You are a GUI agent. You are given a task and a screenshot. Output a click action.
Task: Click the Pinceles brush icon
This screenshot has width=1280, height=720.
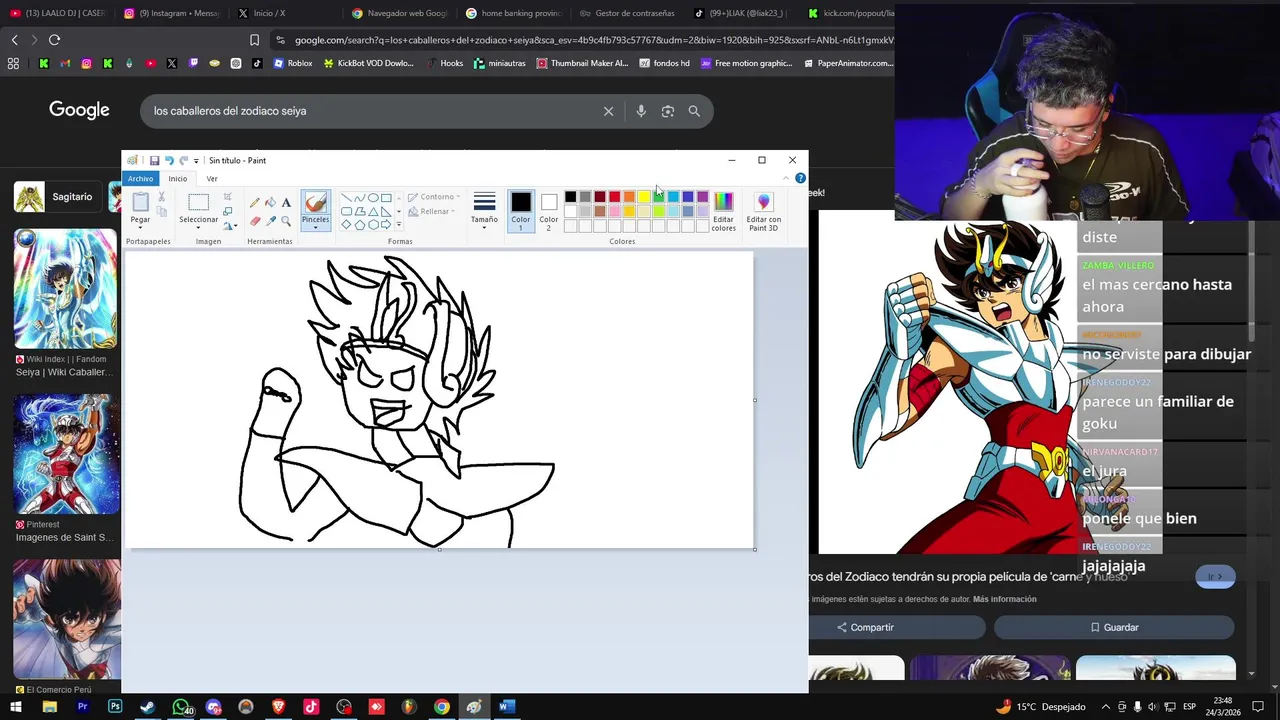[x=315, y=203]
